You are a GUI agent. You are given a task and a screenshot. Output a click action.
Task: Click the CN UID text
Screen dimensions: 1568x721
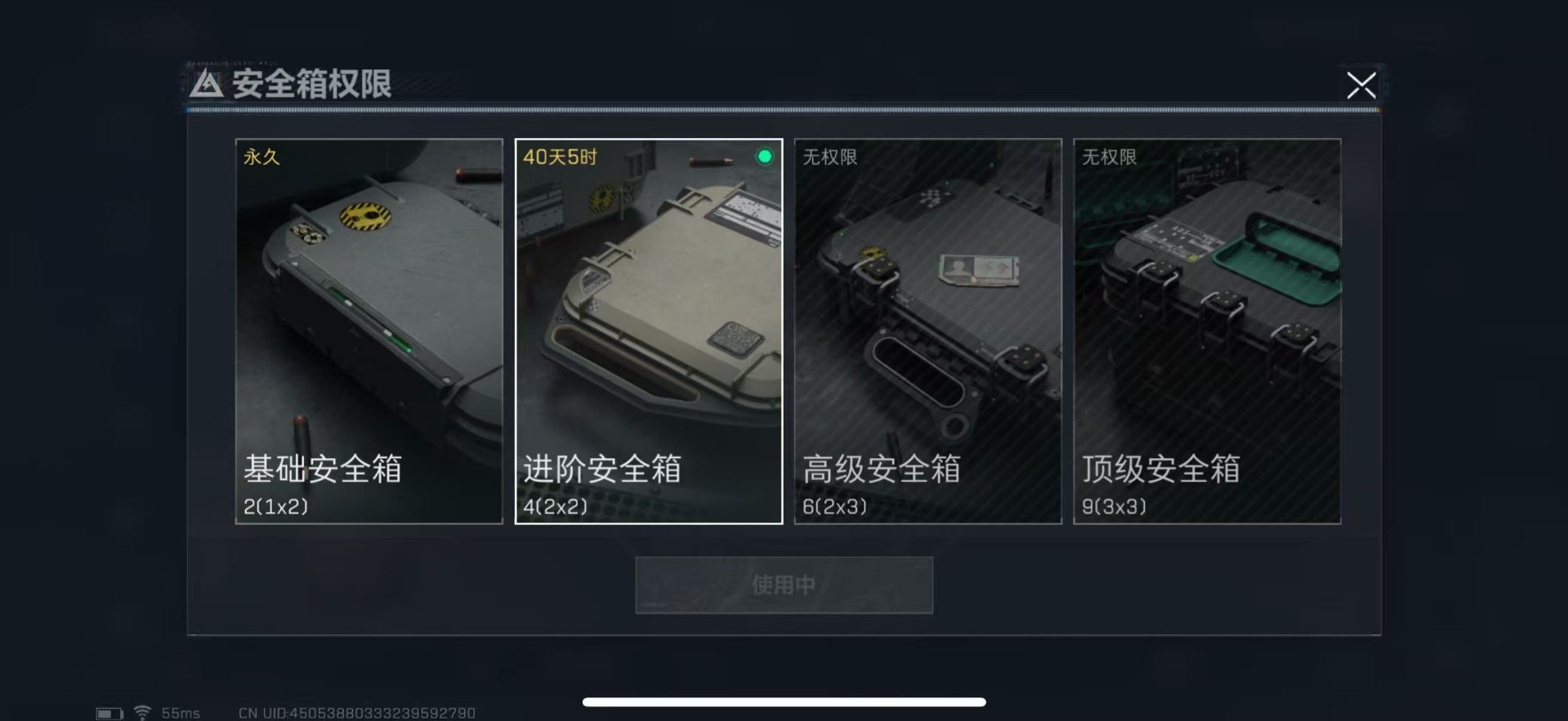click(357, 714)
